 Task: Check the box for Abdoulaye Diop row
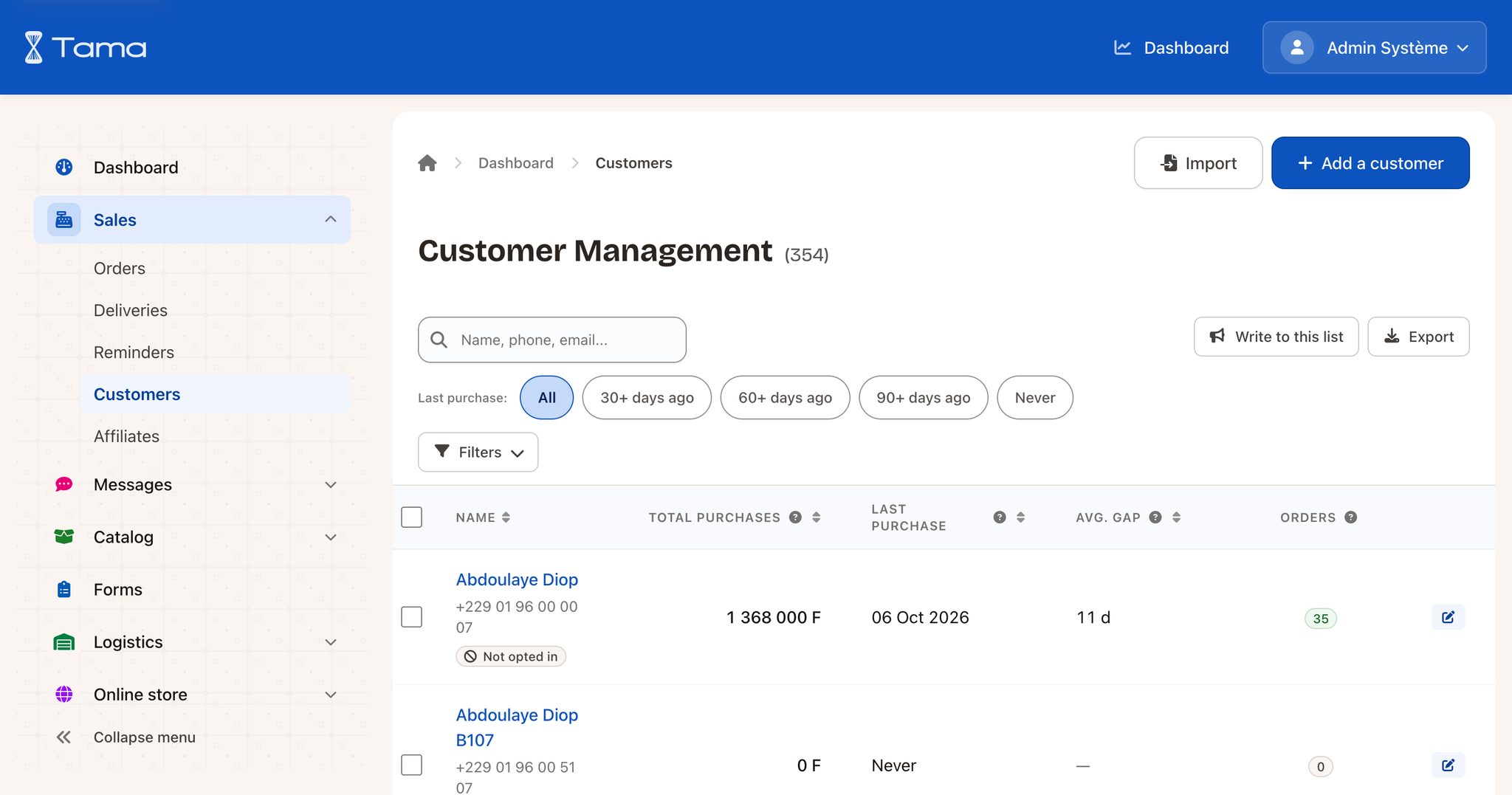coord(412,617)
